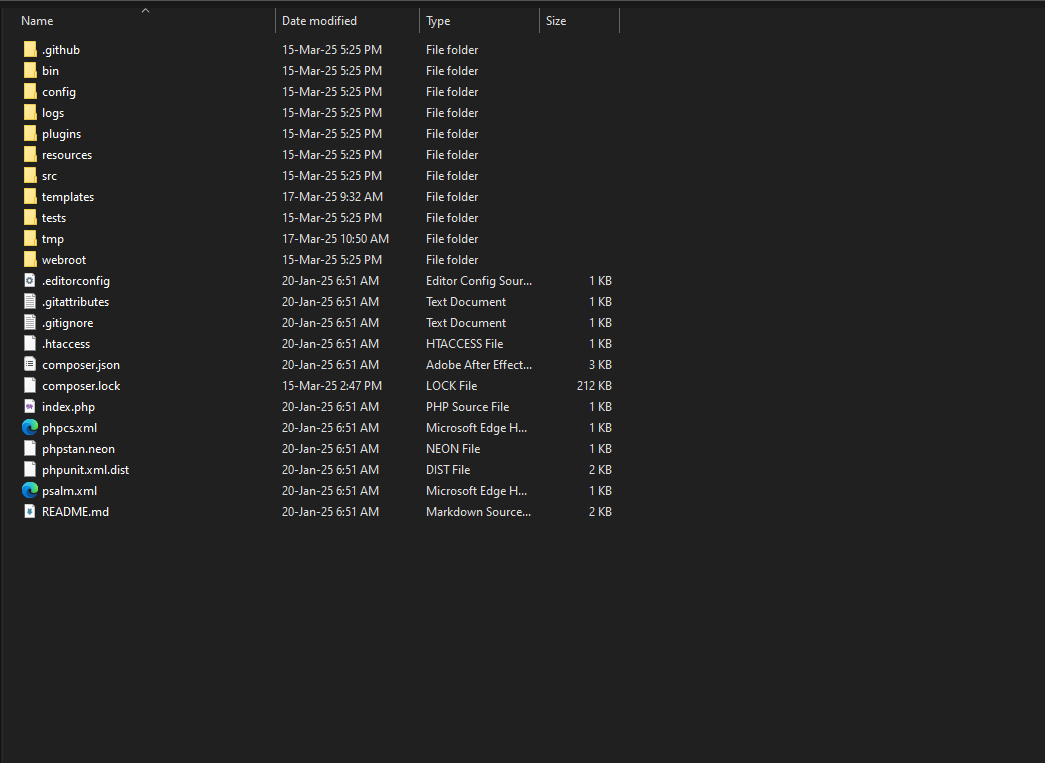Click the plugins folder icon

click(x=30, y=133)
